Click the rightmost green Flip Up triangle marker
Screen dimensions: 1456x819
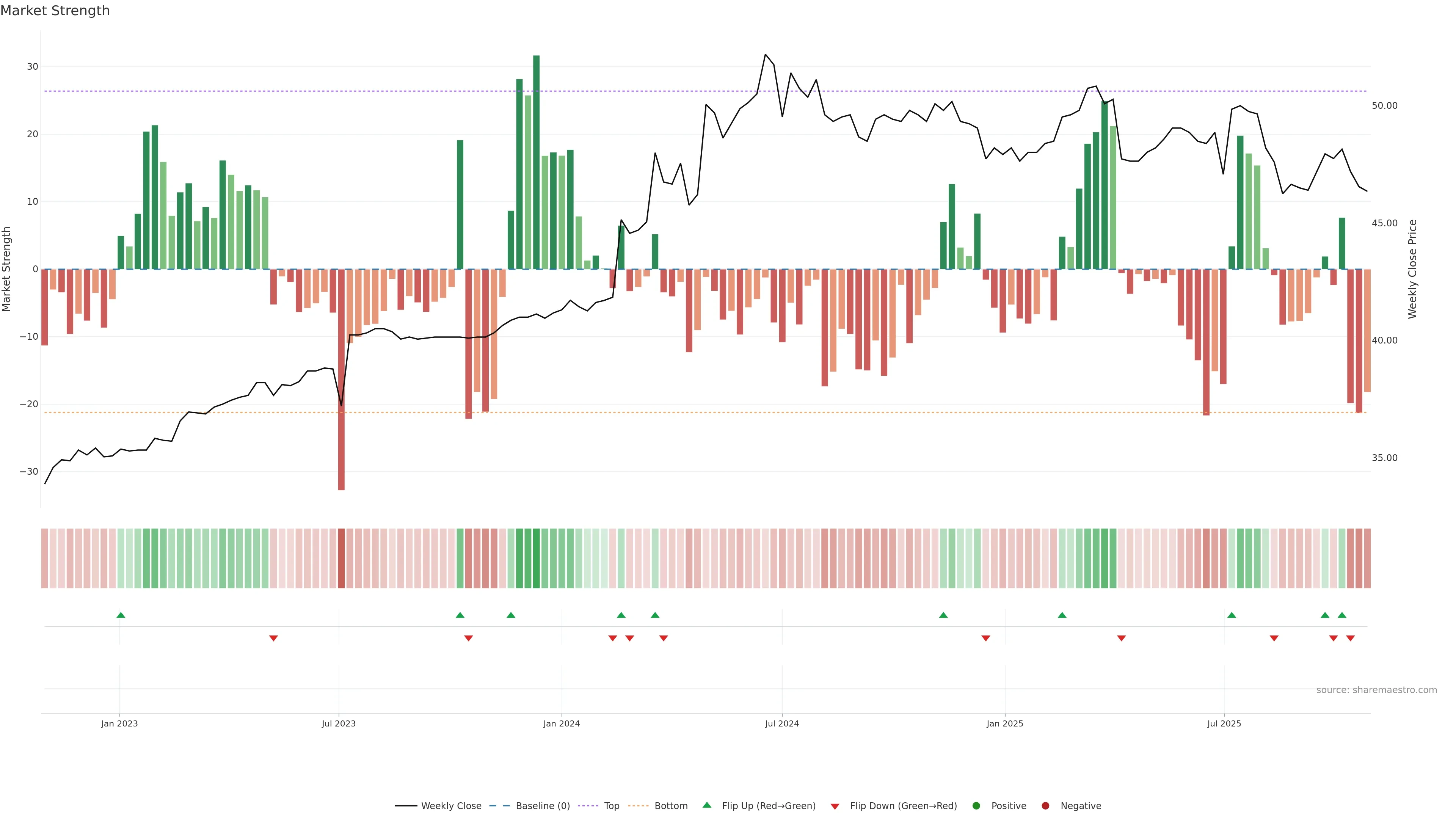coord(1342,615)
